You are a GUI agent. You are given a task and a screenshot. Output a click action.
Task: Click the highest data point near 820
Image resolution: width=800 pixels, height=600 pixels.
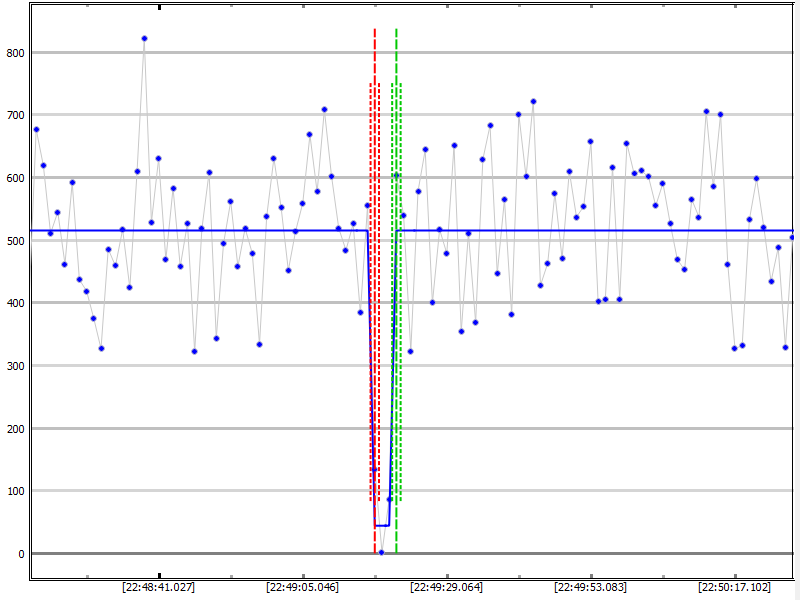[144, 39]
